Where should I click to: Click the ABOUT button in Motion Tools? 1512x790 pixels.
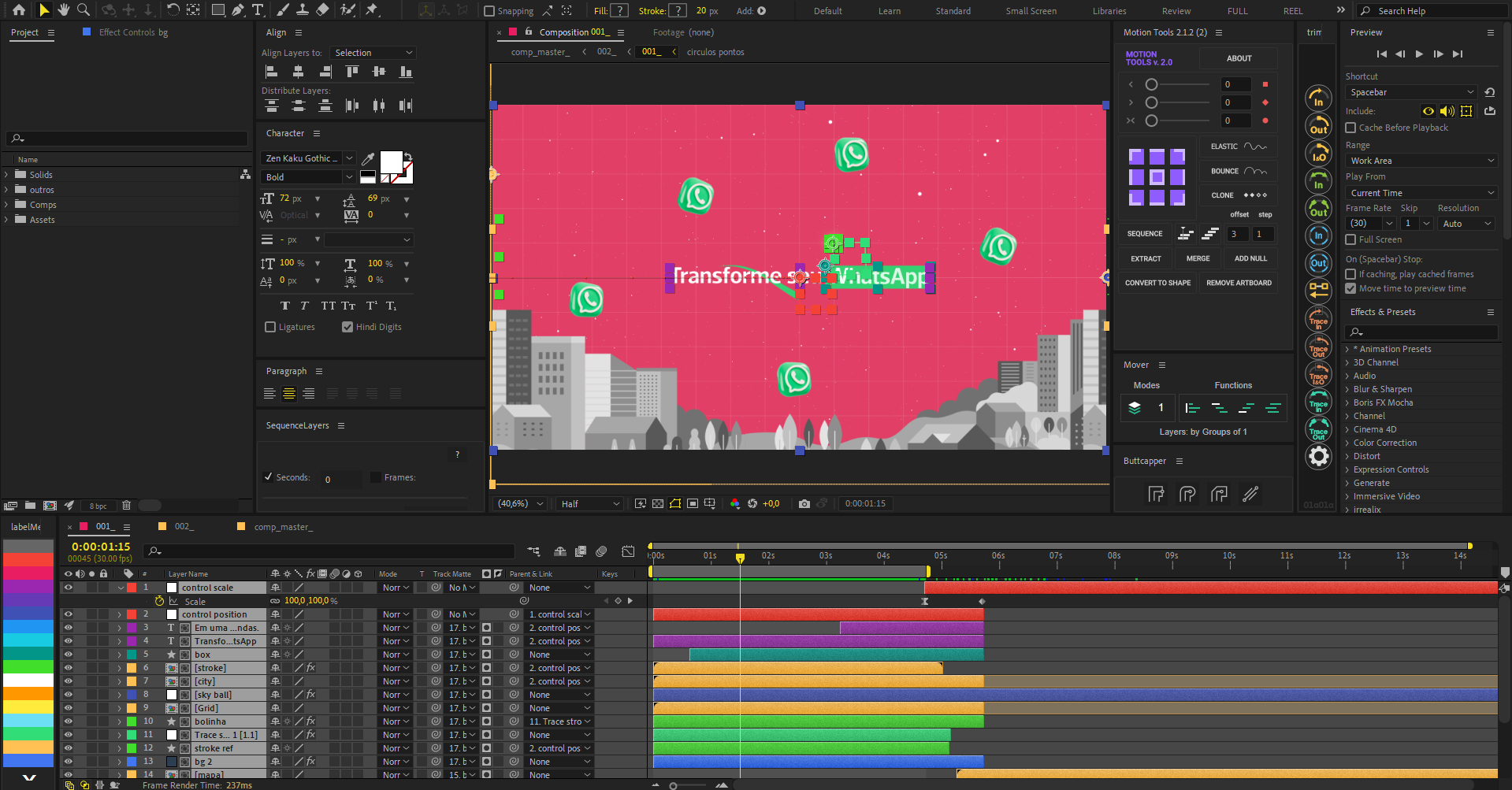(x=1239, y=58)
